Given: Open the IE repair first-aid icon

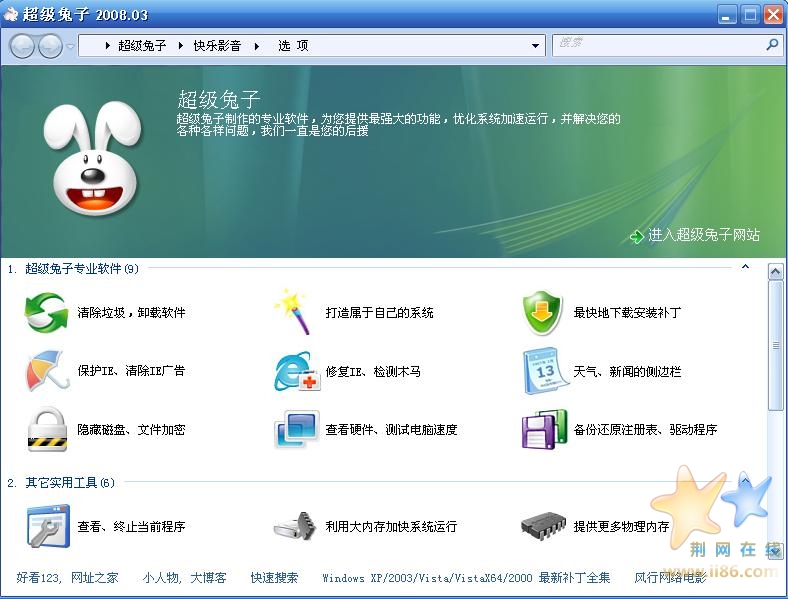Looking at the screenshot, I should (x=297, y=371).
